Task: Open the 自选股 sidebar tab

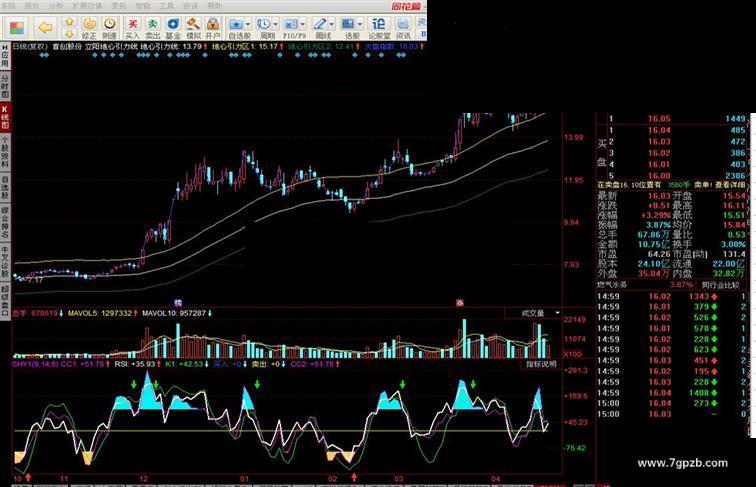Action: [x=5, y=188]
